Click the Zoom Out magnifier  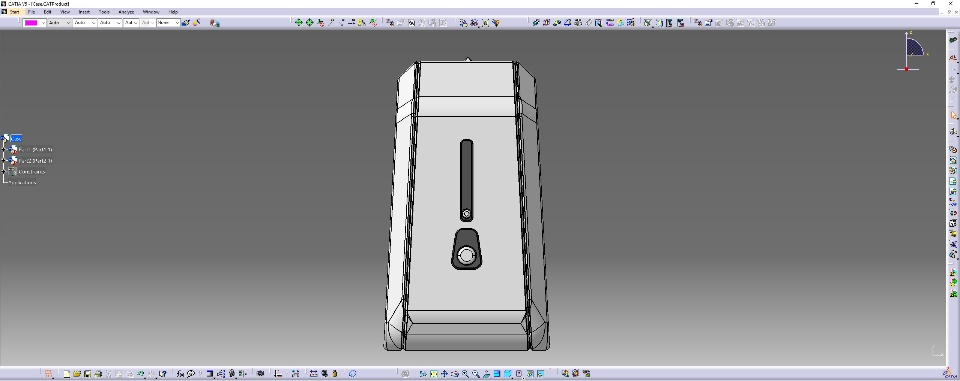476,374
